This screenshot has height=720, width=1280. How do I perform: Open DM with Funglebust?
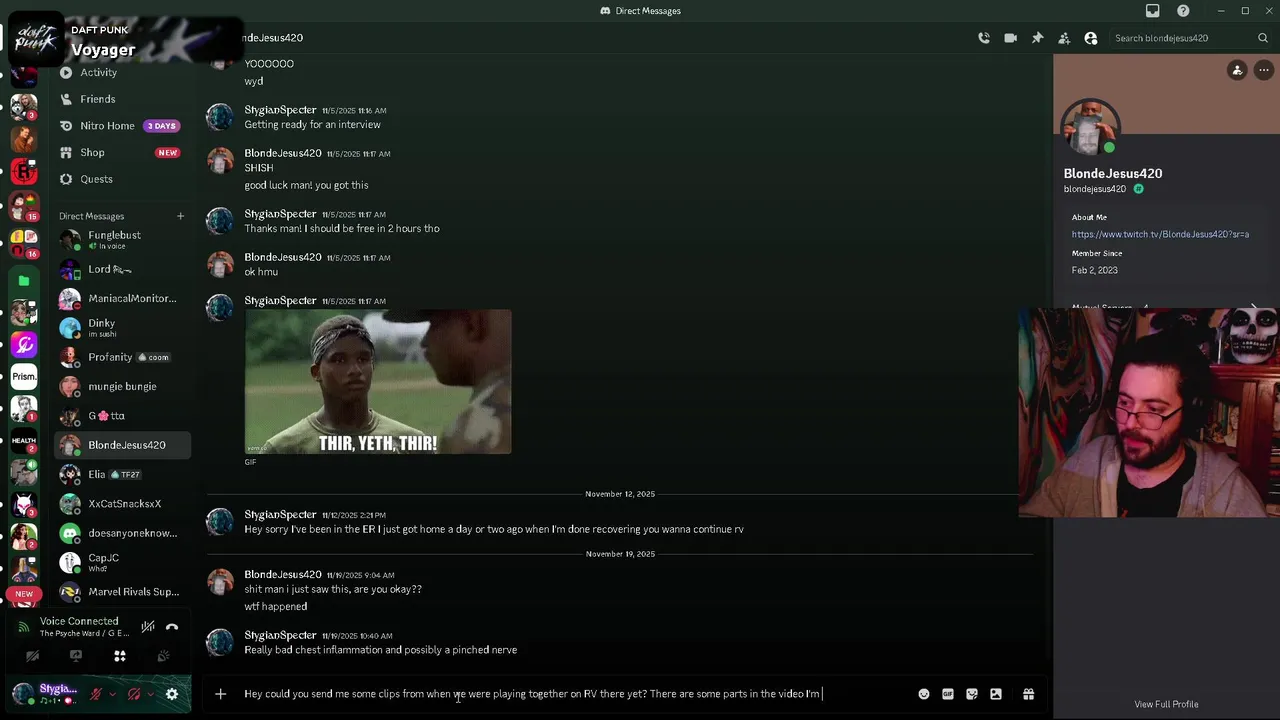pyautogui.click(x=122, y=240)
